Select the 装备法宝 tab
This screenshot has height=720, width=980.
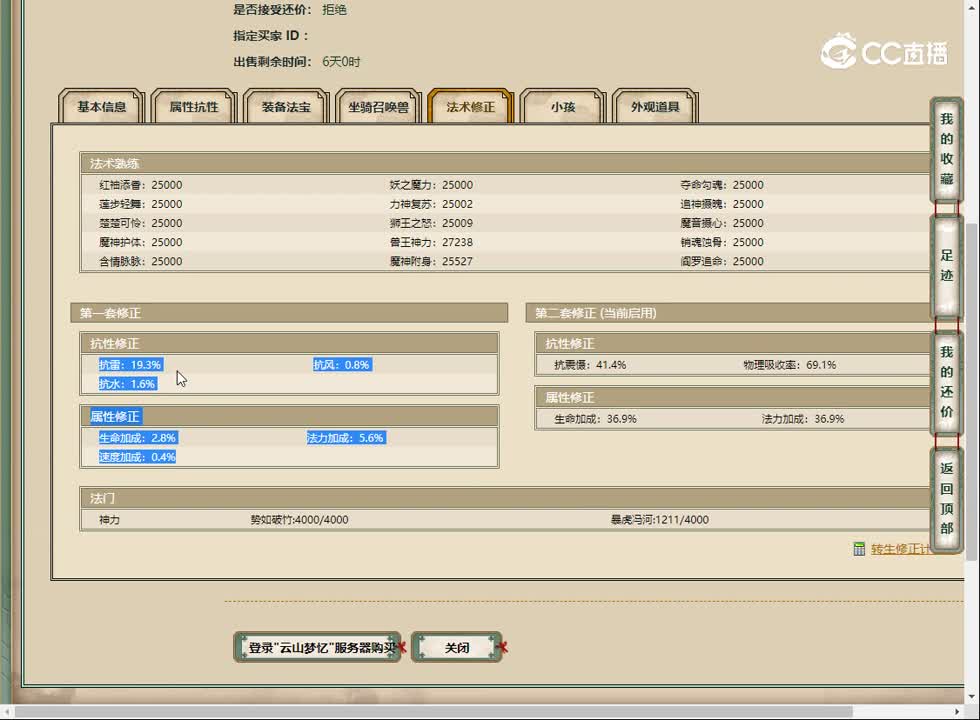pos(286,108)
